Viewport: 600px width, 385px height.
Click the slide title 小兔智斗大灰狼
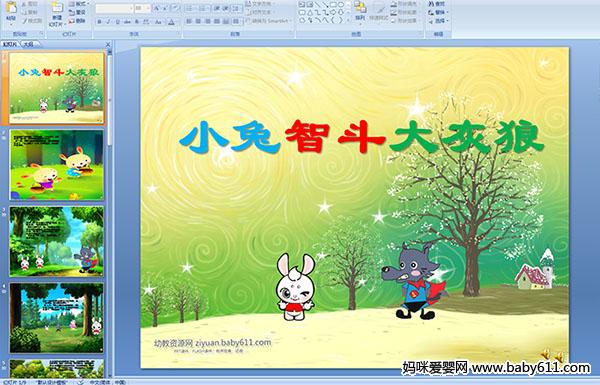pos(361,137)
